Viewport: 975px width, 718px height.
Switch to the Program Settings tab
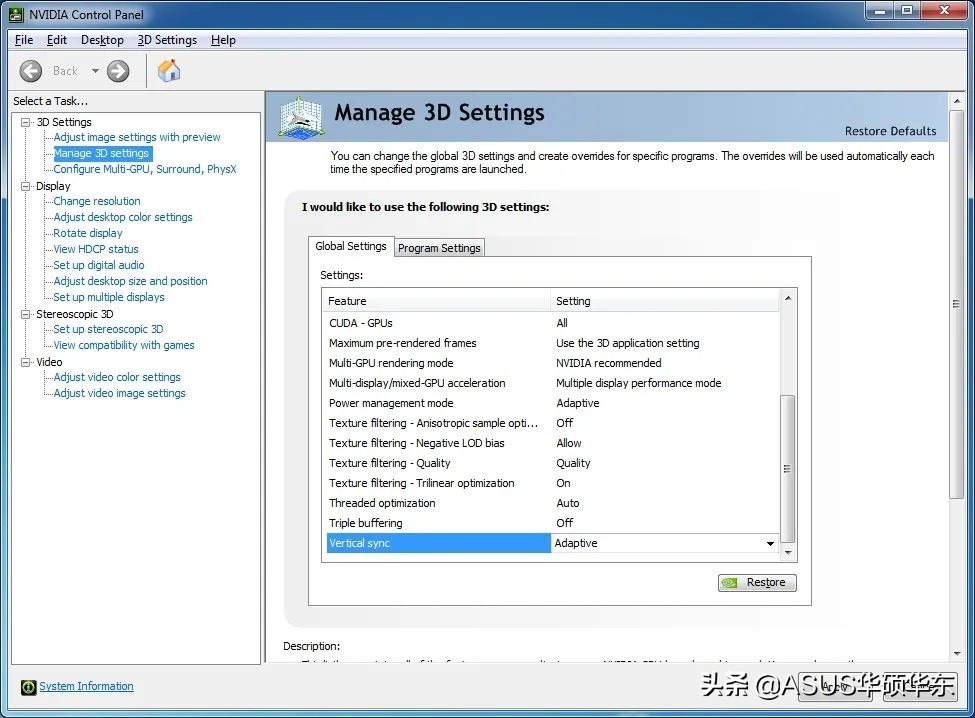(x=439, y=248)
